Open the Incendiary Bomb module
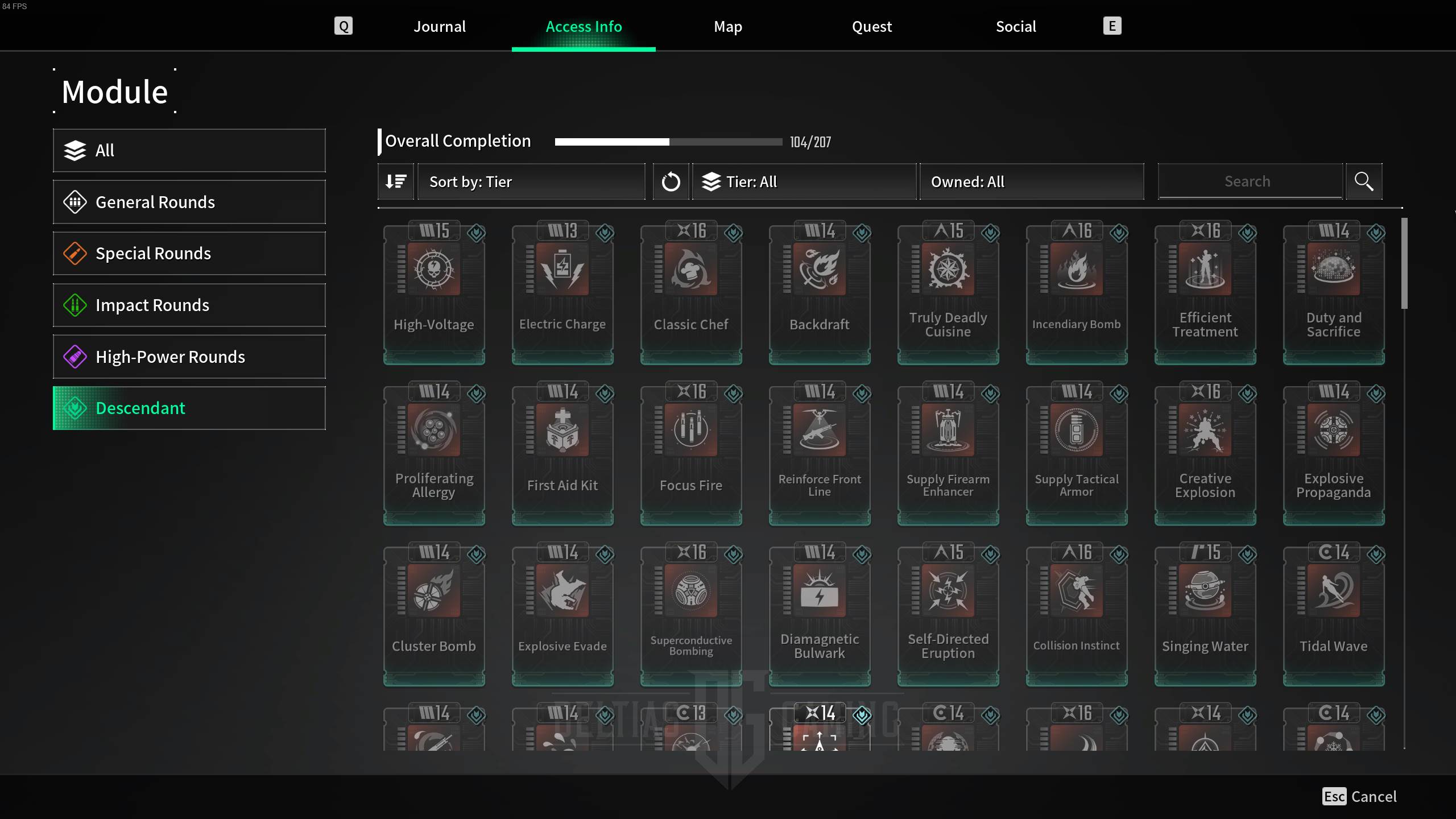Image resolution: width=1456 pixels, height=819 pixels. point(1077,293)
